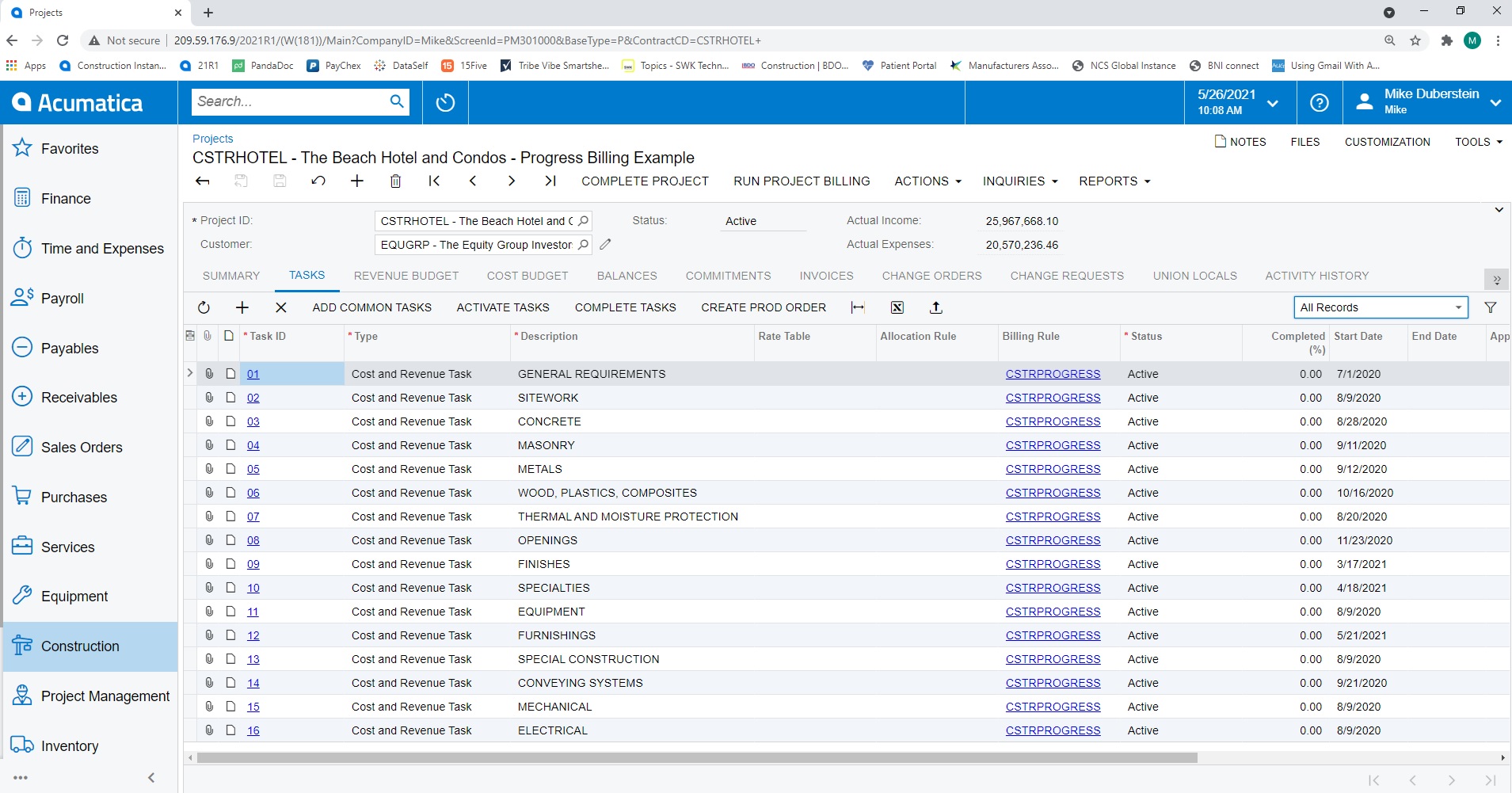The height and width of the screenshot is (793, 1512).
Task: Open the grid filter funnel
Action: tap(1491, 307)
